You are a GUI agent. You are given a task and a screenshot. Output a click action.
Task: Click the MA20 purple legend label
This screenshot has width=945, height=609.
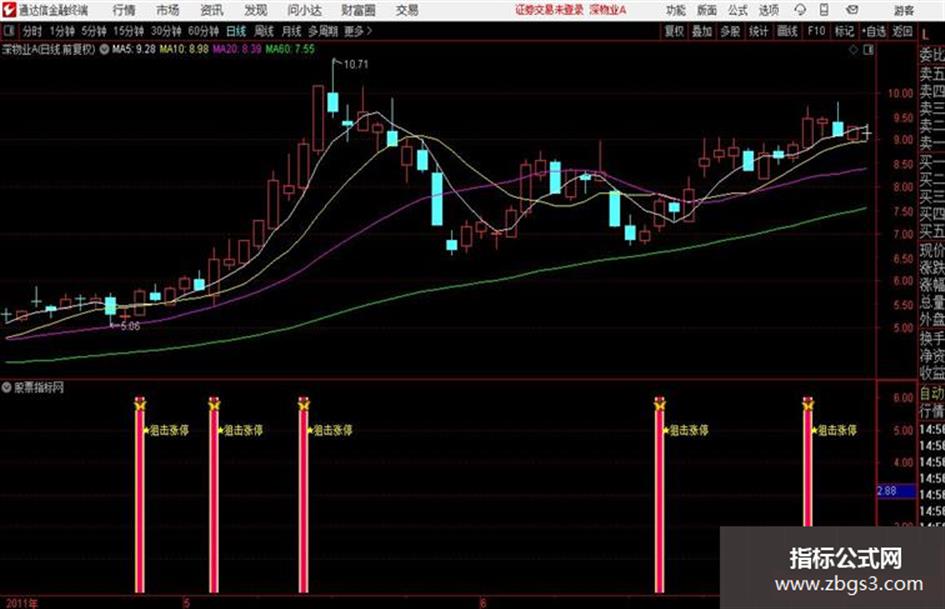[237, 49]
